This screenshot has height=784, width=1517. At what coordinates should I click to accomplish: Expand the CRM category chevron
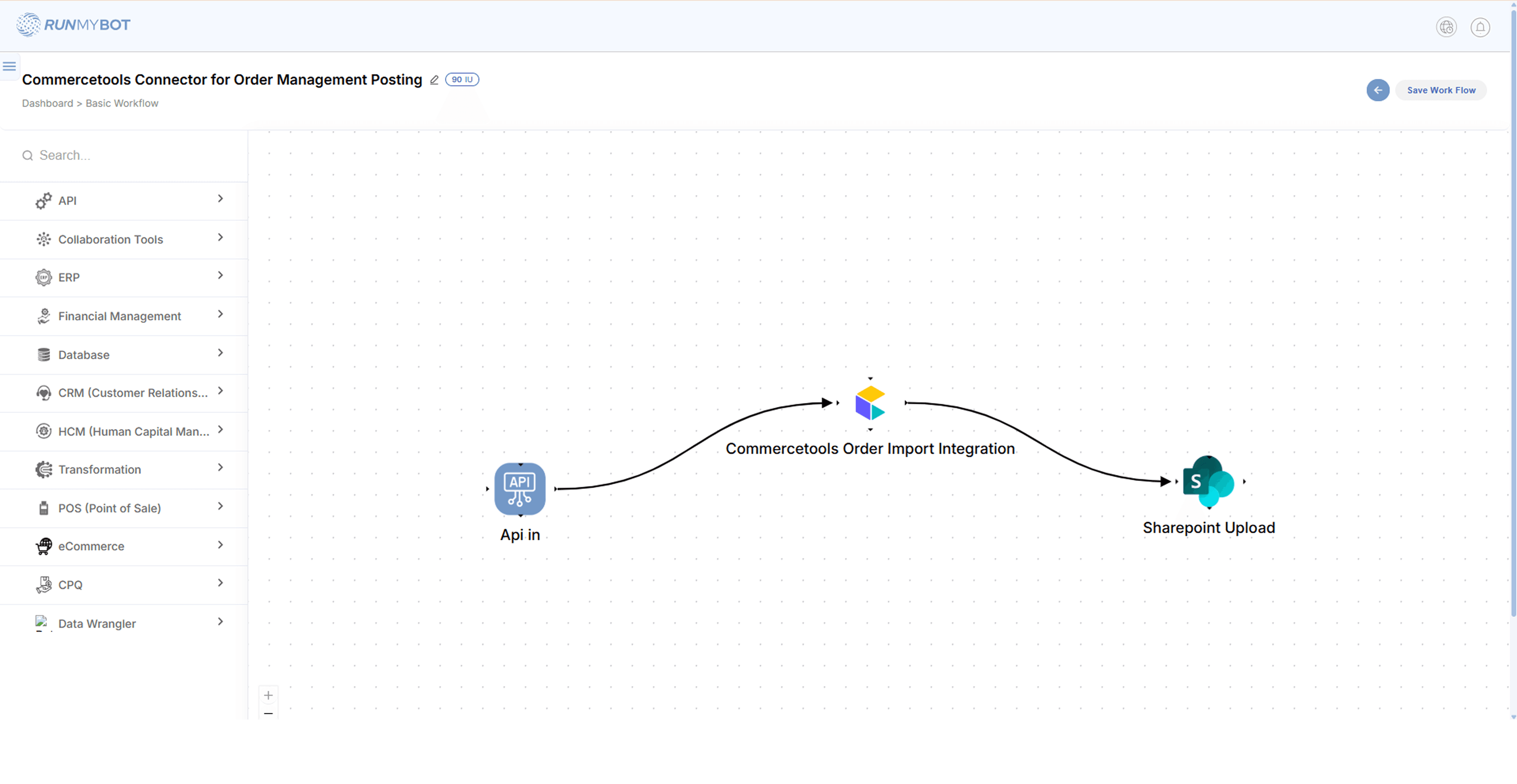220,391
